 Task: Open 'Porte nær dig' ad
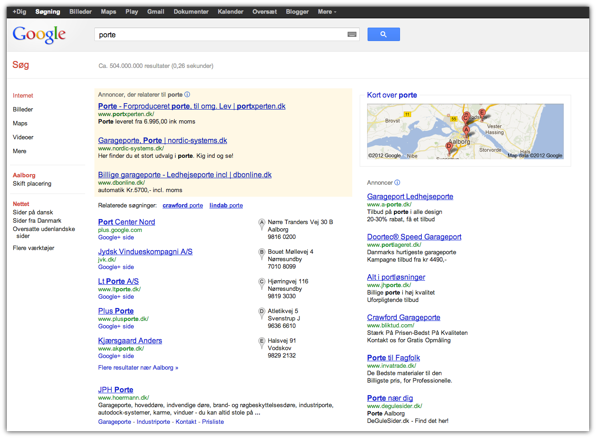390,398
